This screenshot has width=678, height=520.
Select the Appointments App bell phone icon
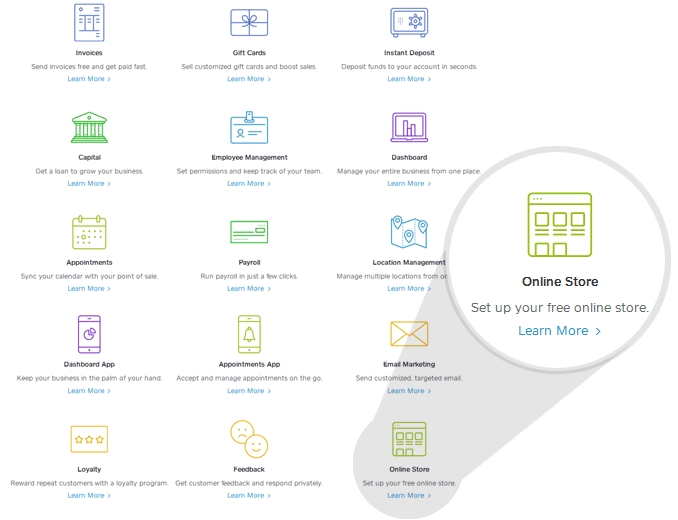pos(249,334)
